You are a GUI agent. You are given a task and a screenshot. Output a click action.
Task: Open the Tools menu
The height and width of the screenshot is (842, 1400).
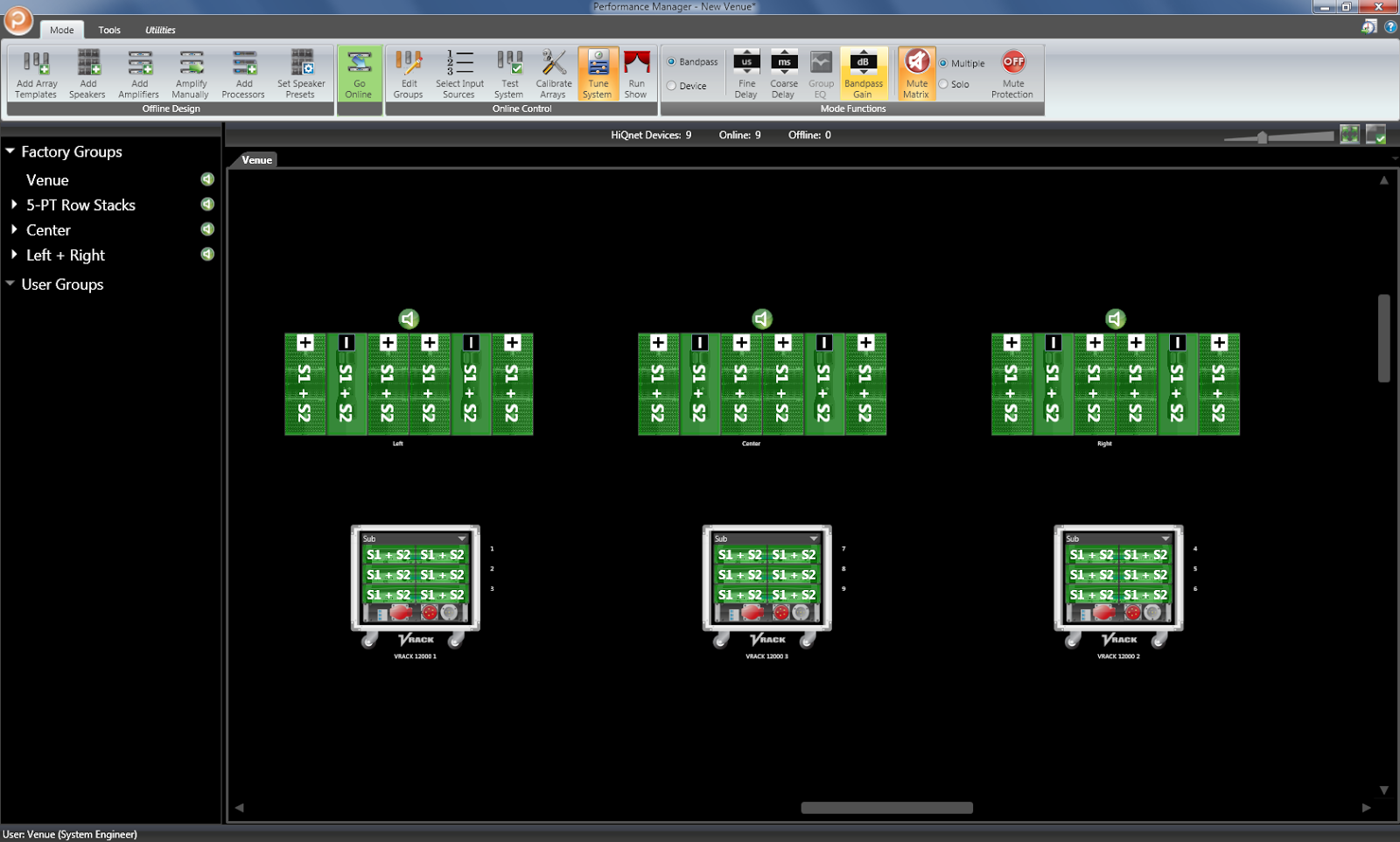point(108,29)
